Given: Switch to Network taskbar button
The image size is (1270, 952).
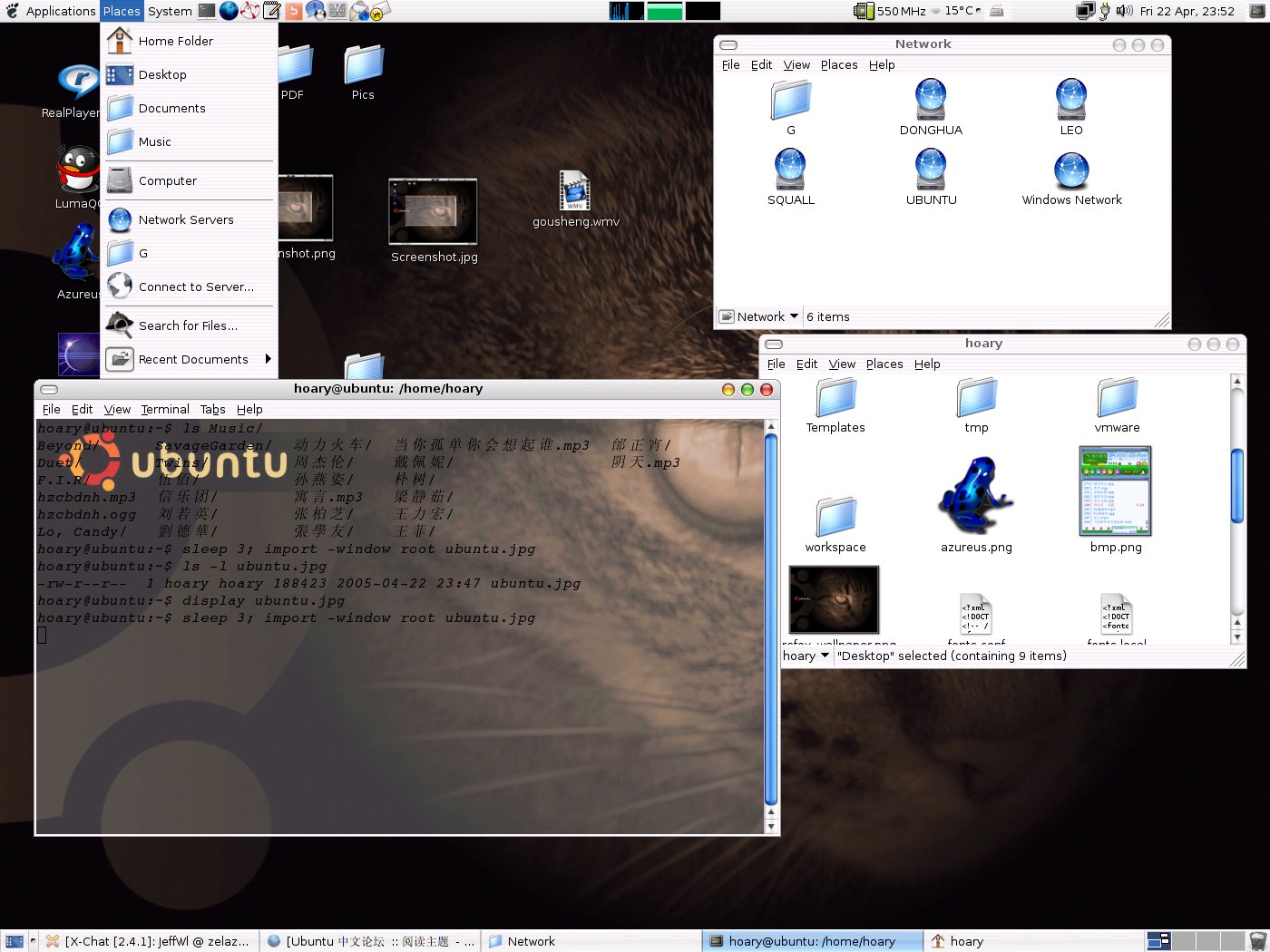Looking at the screenshot, I should pos(591,941).
